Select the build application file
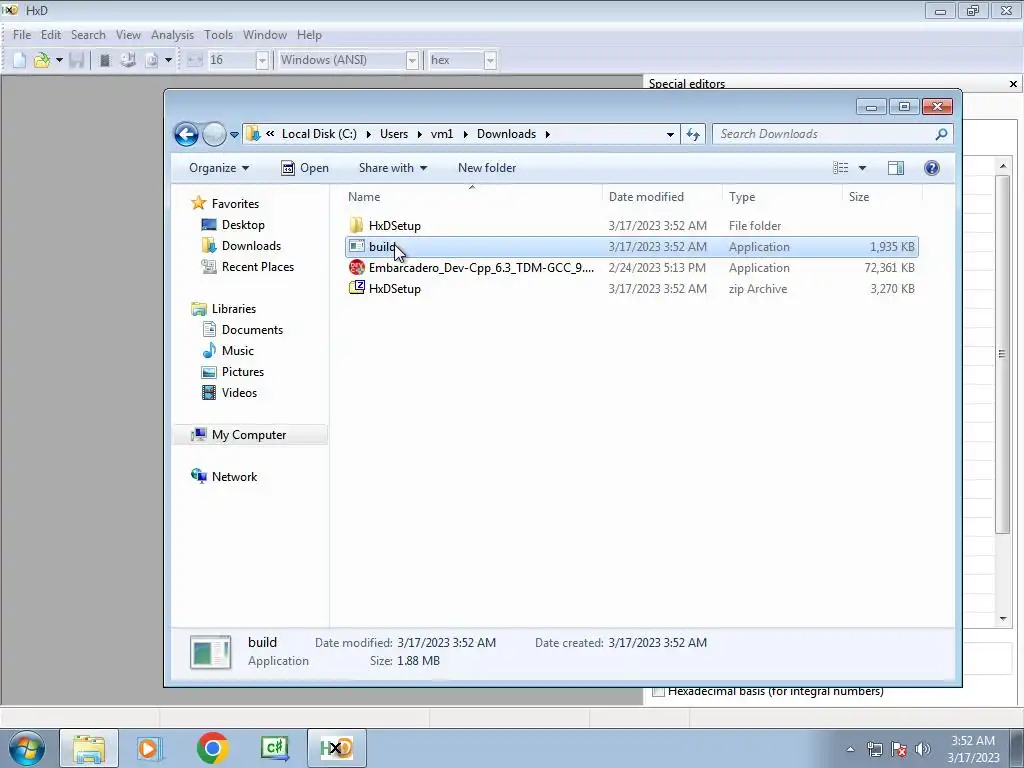 click(632, 247)
